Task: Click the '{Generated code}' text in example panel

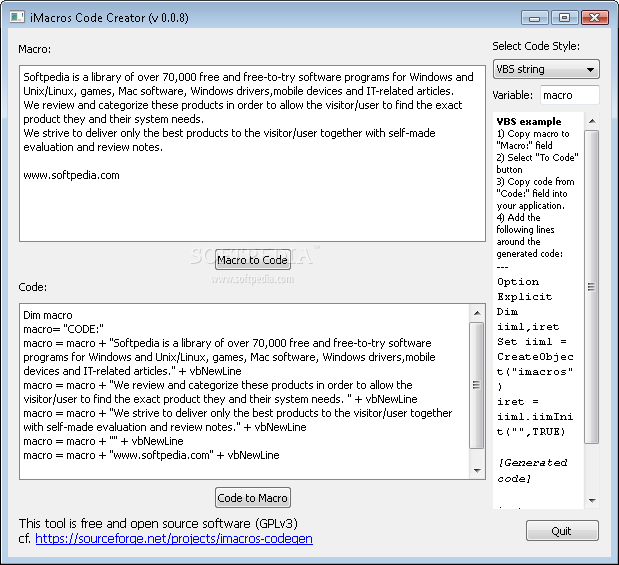Action: [532, 471]
